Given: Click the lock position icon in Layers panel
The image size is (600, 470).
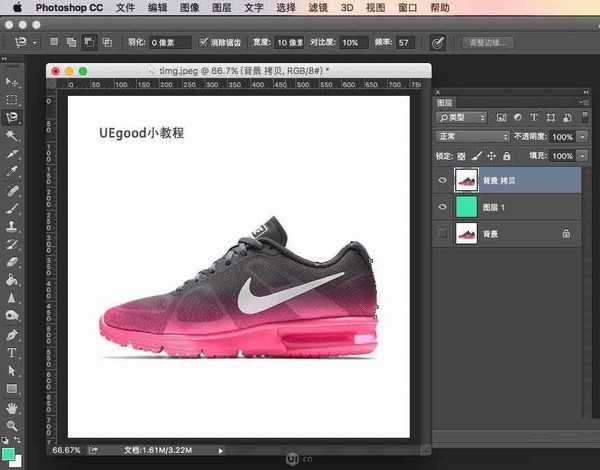Looking at the screenshot, I should (x=491, y=156).
